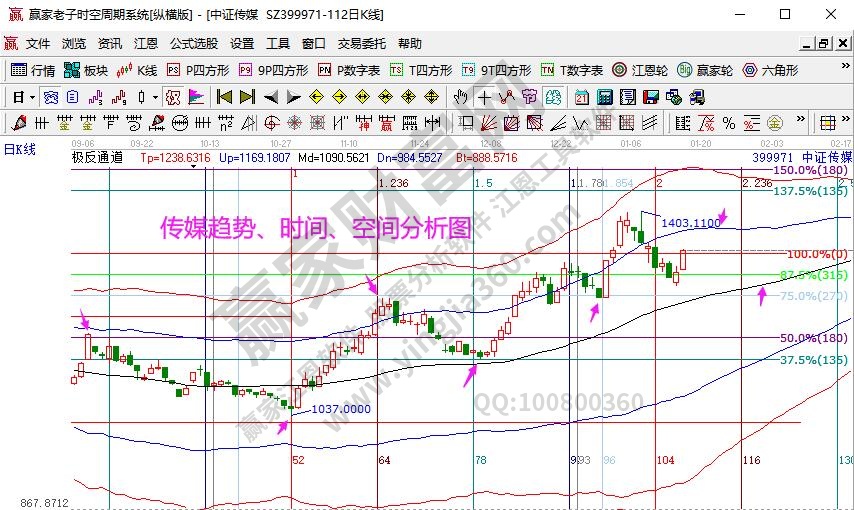Click the 日K线 label above the chart
854x510 pixels.
(x=19, y=148)
